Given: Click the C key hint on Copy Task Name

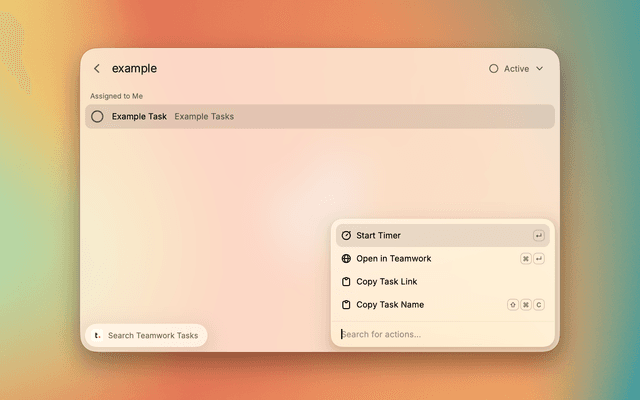Looking at the screenshot, I should [x=539, y=304].
